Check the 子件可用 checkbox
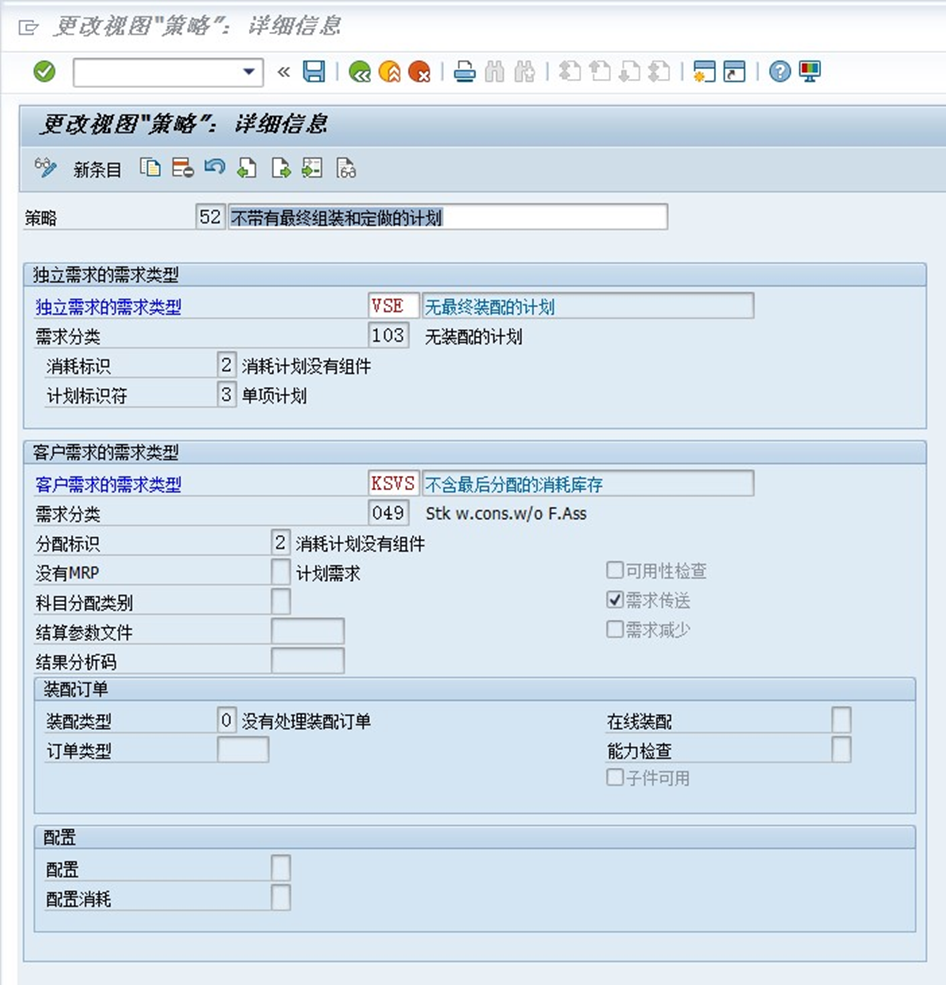 tap(615, 777)
